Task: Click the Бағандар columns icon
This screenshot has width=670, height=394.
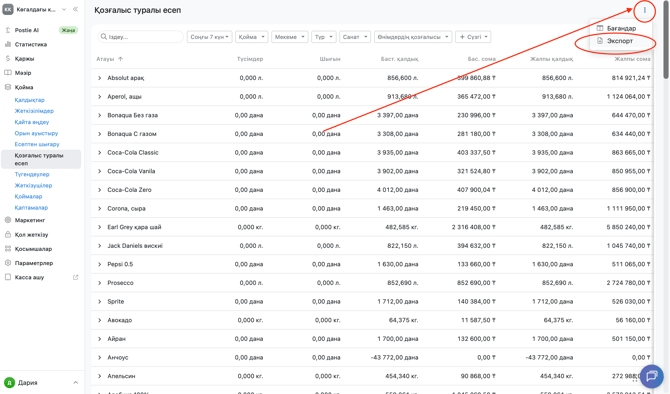Action: tap(600, 28)
